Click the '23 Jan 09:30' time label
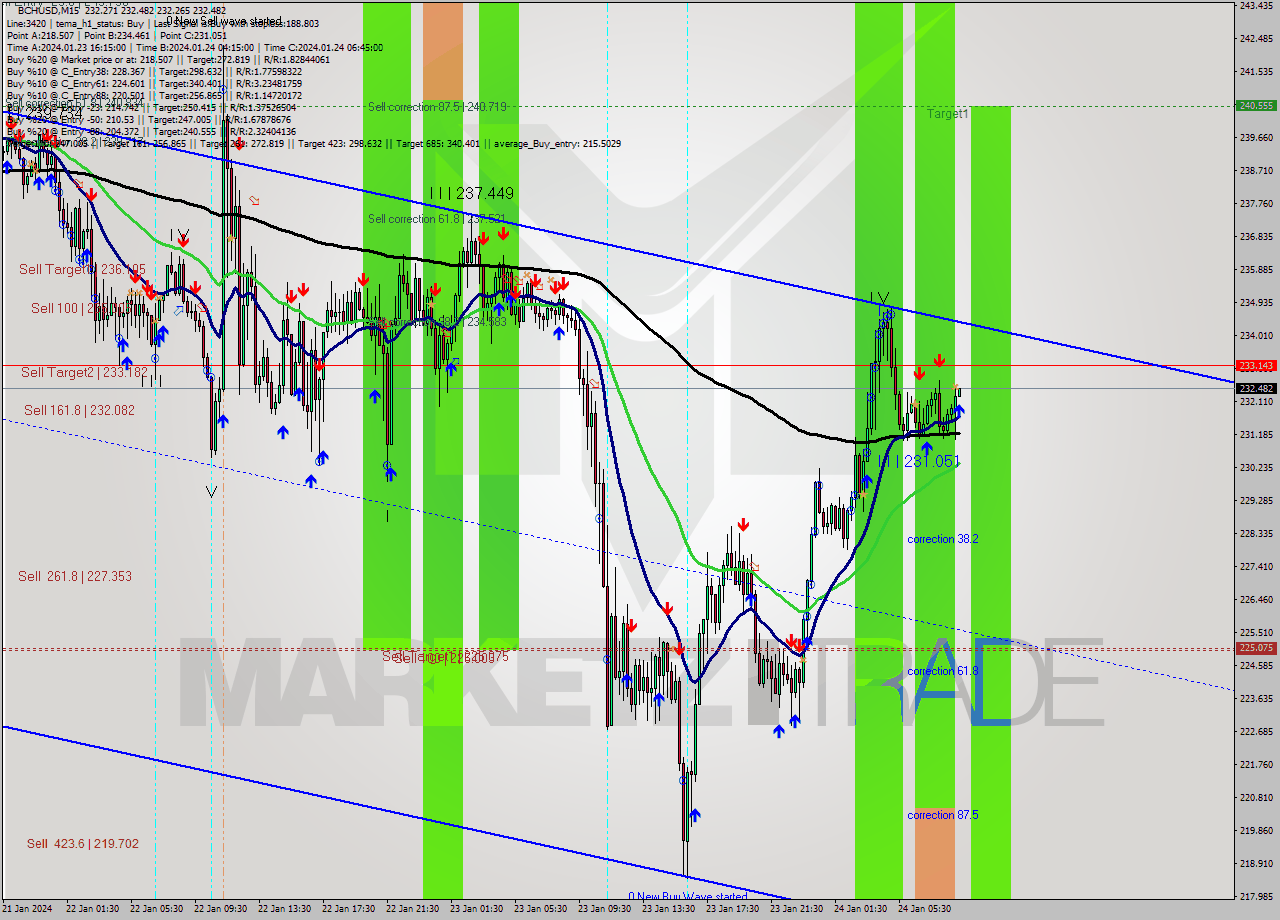This screenshot has width=1280, height=920. point(604,909)
